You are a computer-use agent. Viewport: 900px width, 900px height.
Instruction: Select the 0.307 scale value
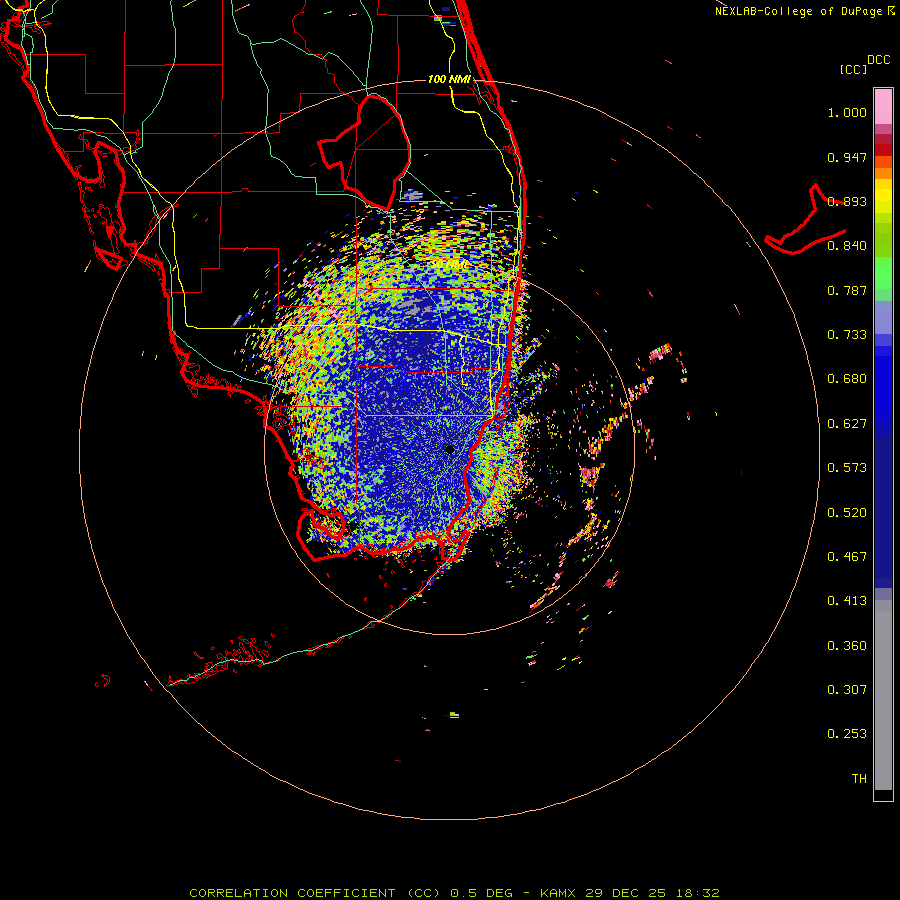coord(847,690)
